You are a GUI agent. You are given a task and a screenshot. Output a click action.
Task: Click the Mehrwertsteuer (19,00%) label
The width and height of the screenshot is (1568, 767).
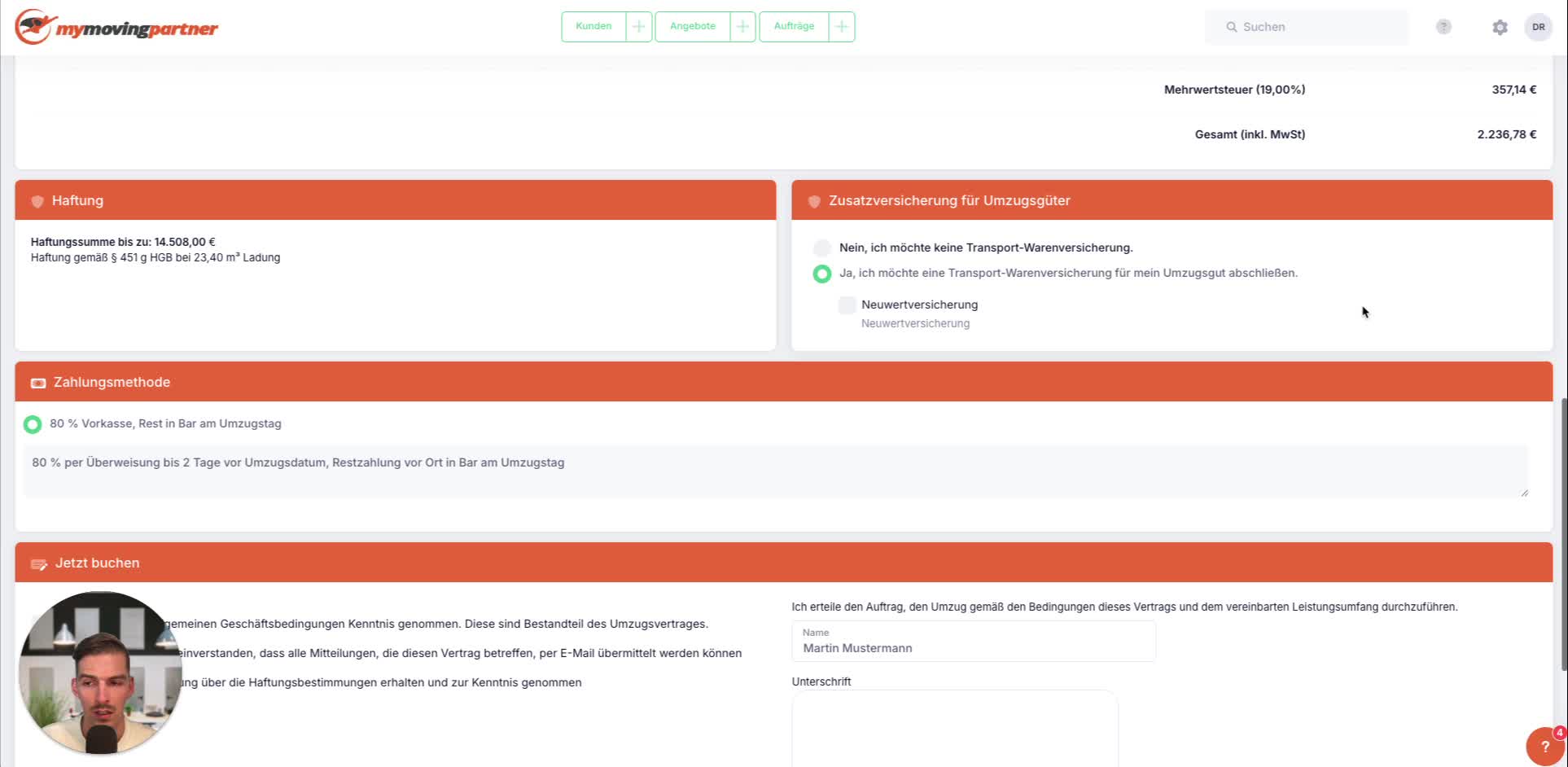click(x=1234, y=90)
